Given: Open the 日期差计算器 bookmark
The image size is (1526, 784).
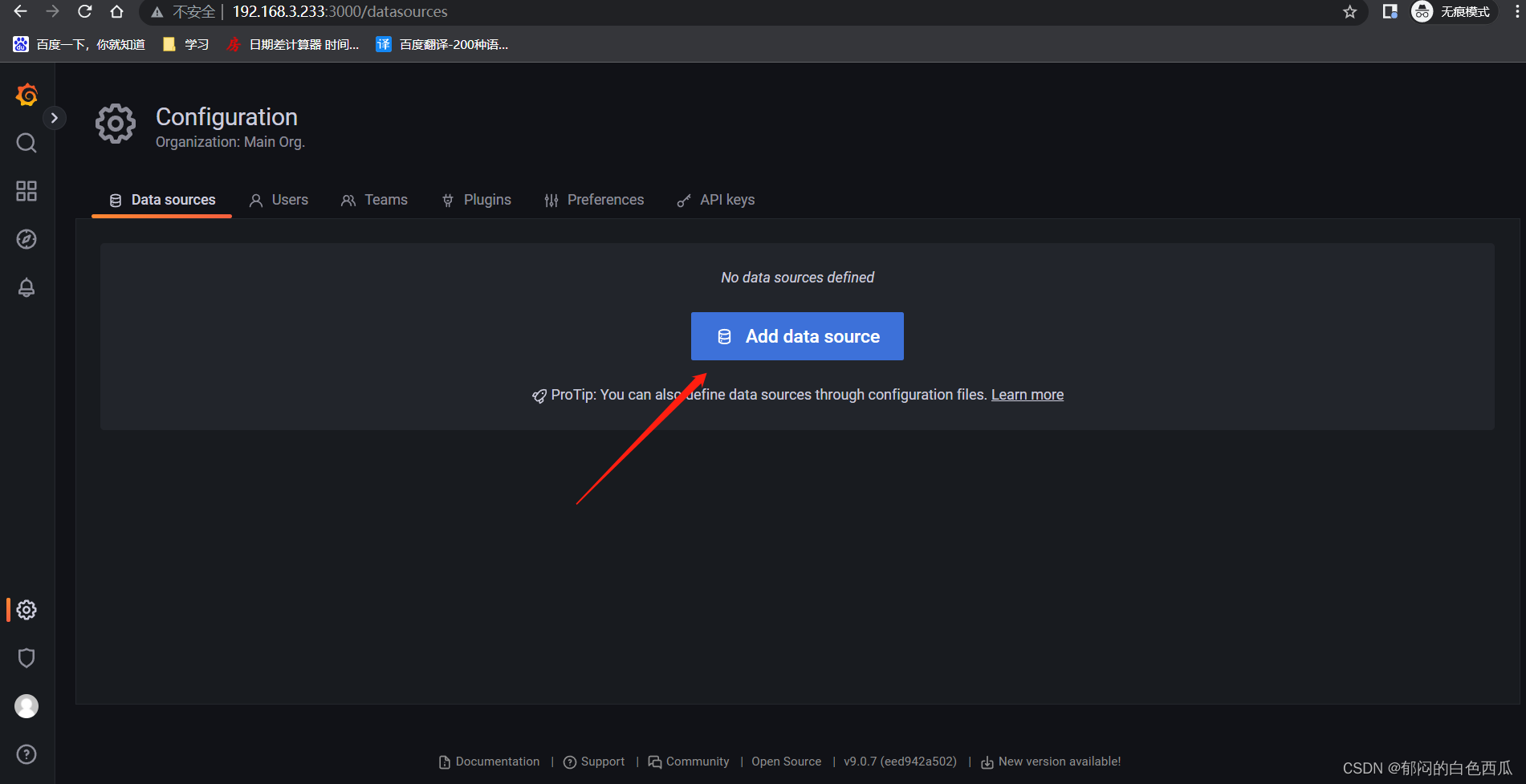Looking at the screenshot, I should (292, 44).
